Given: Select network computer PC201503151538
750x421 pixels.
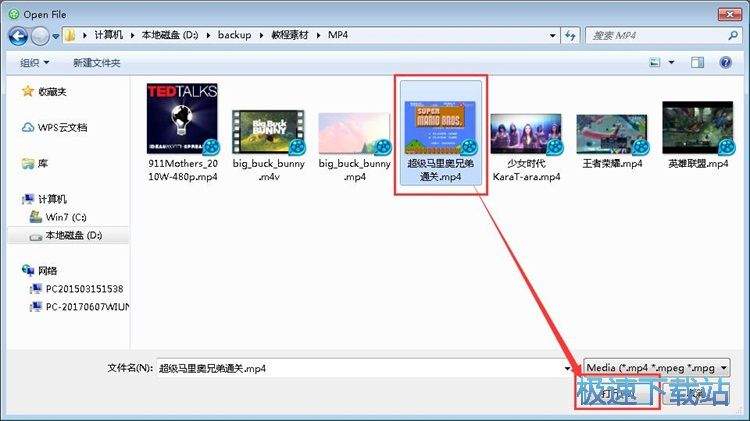Looking at the screenshot, I should click(84, 289).
